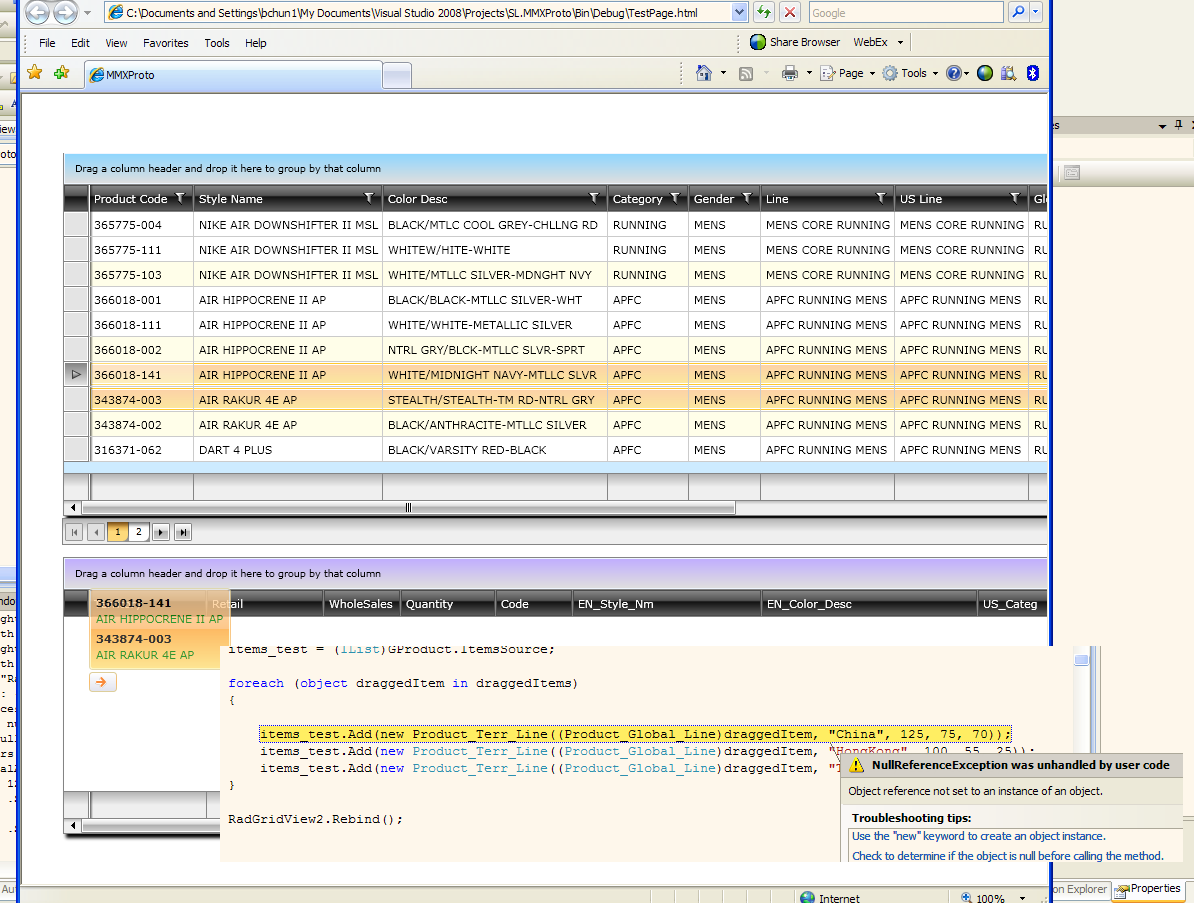Click the browser Home icon
The height and width of the screenshot is (903, 1194).
point(704,73)
